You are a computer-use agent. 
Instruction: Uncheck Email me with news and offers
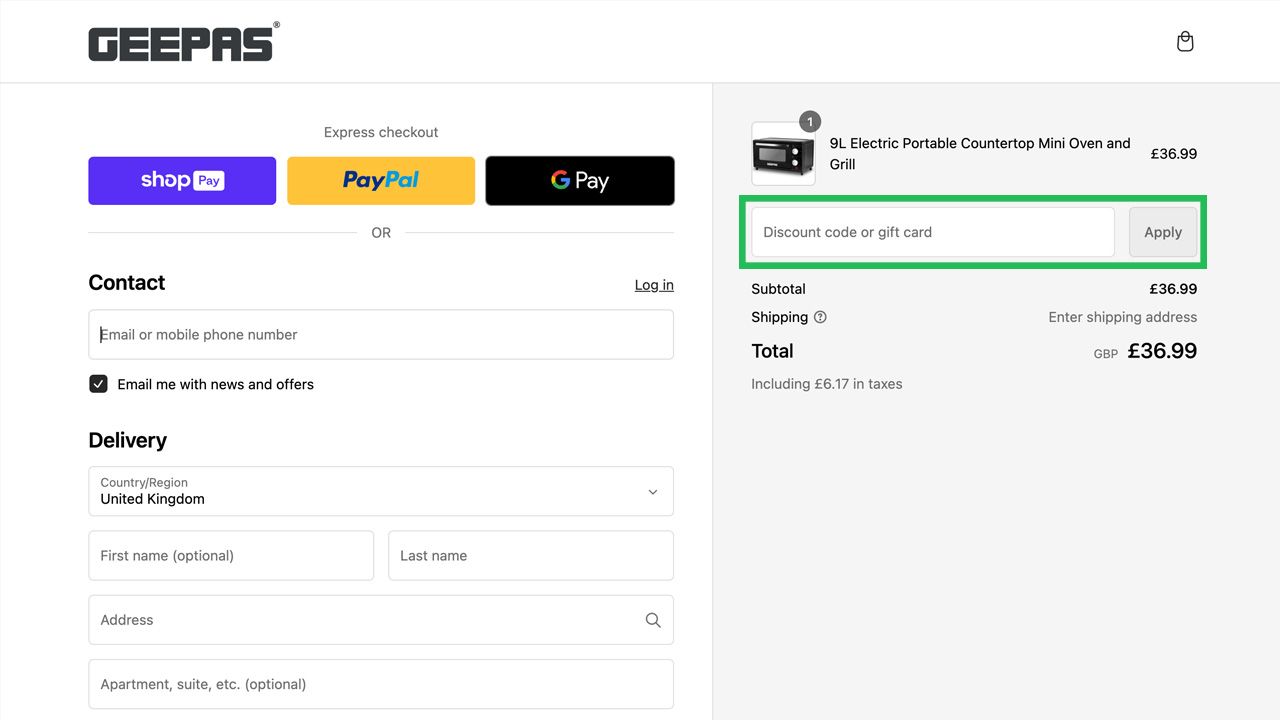click(x=98, y=384)
